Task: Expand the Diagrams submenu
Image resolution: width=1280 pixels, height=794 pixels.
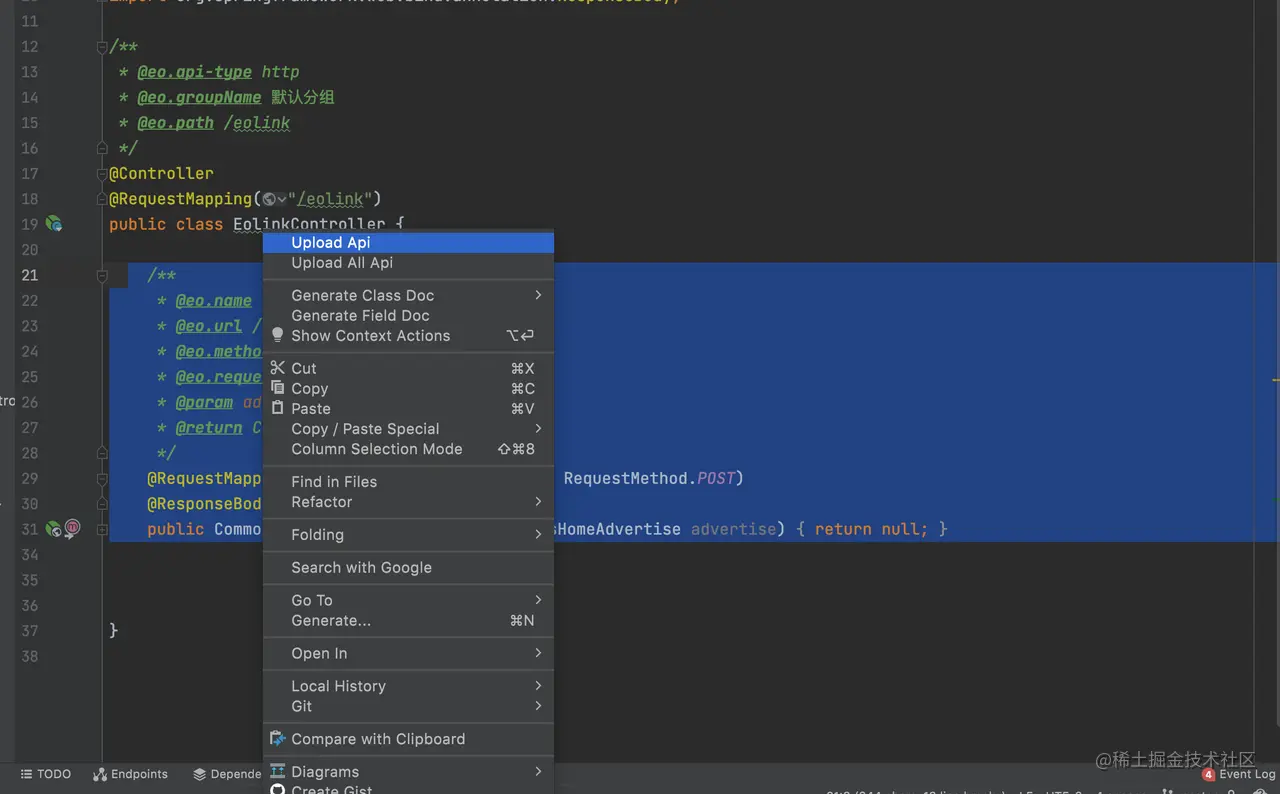Action: click(408, 771)
